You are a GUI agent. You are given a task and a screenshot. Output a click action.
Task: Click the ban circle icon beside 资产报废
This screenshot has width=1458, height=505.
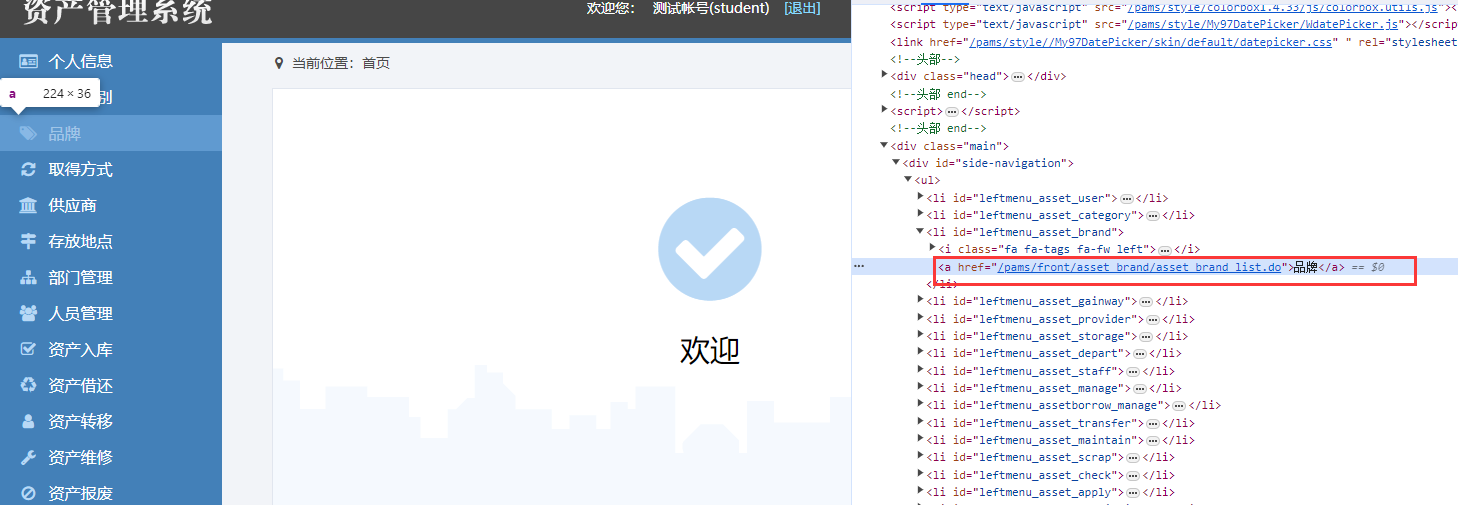29,493
